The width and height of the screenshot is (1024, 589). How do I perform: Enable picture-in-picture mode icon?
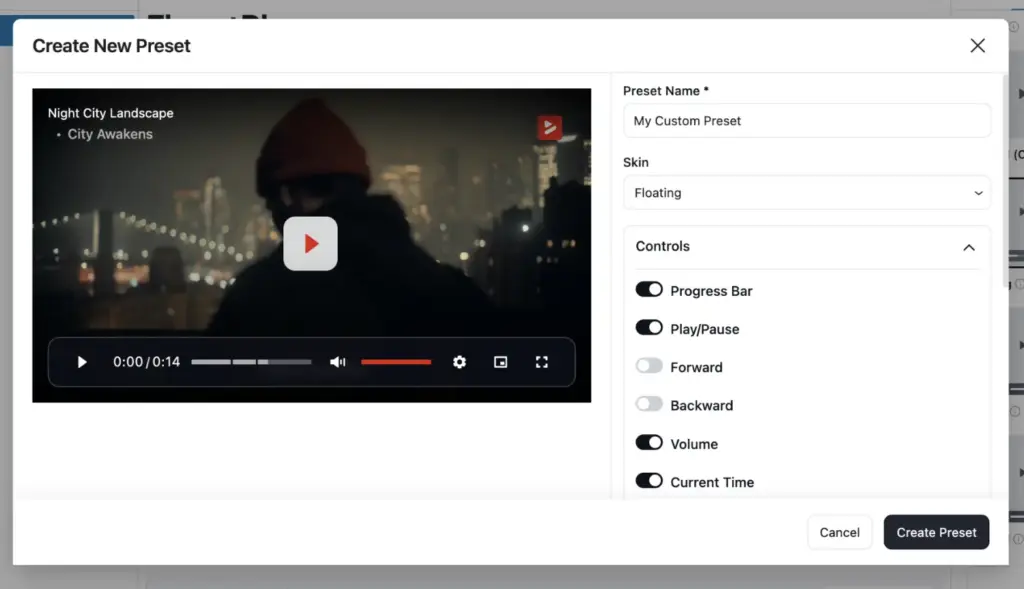click(500, 362)
